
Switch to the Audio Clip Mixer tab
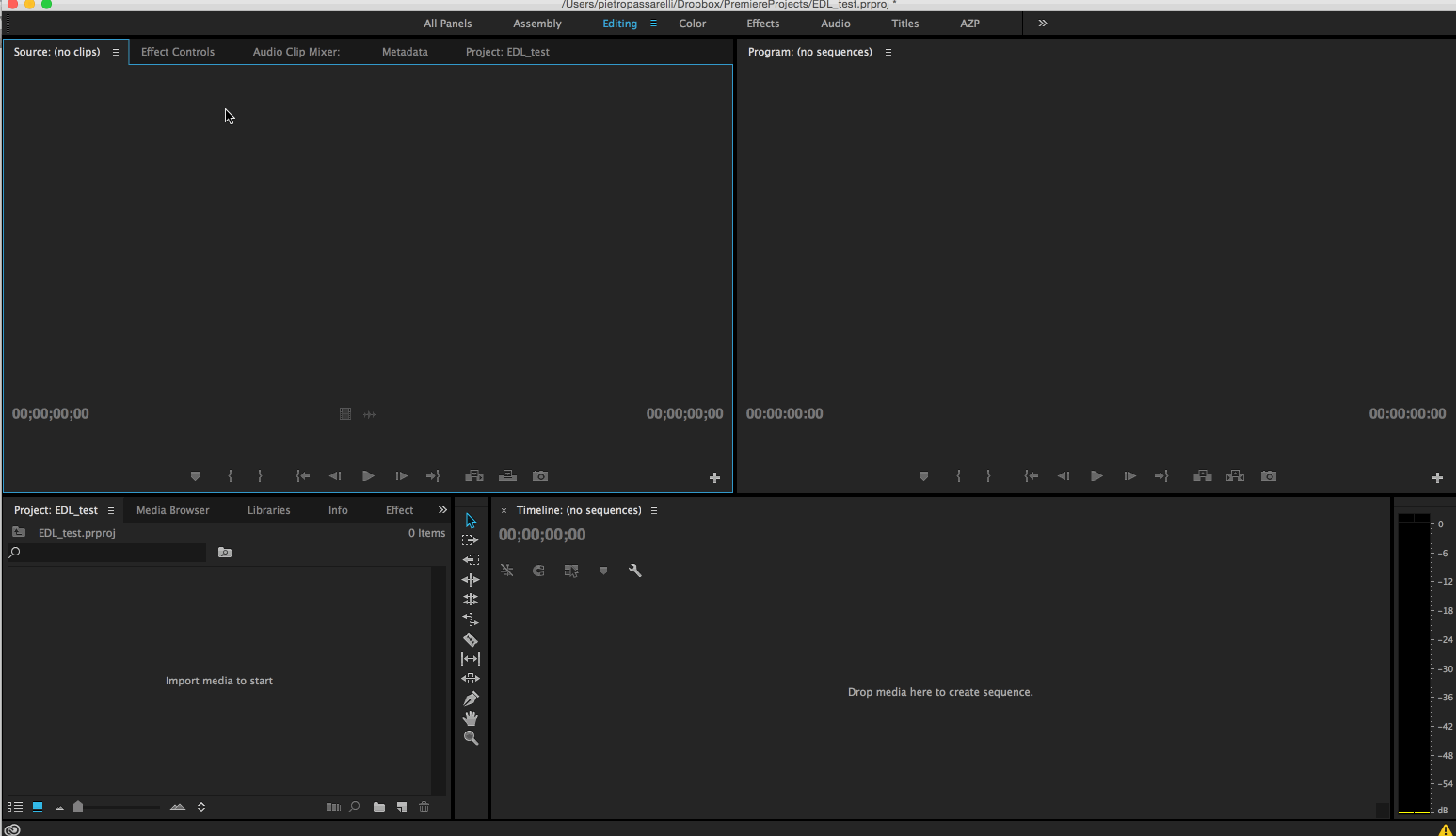[x=296, y=52]
